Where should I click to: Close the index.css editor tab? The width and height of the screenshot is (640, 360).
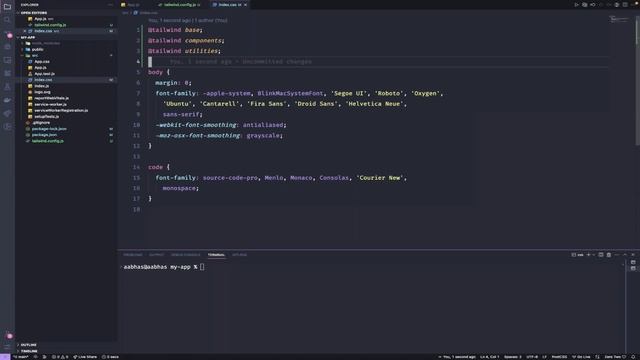point(245,5)
